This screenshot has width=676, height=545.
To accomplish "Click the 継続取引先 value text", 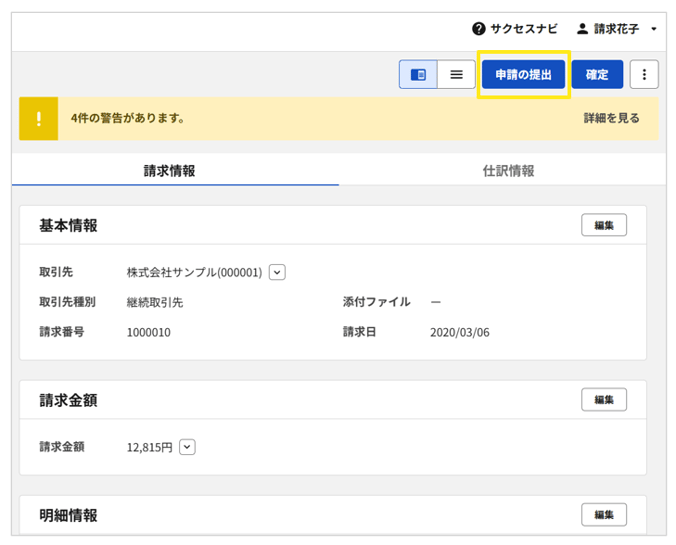I will pyautogui.click(x=155, y=302).
